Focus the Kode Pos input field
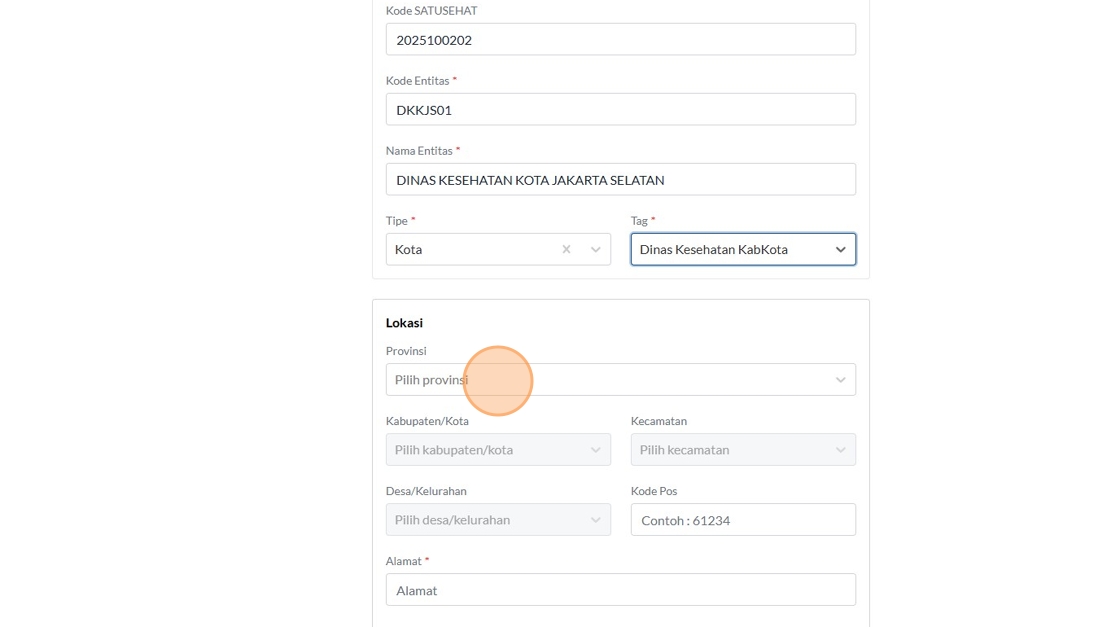1120x627 pixels. pyautogui.click(x=742, y=520)
